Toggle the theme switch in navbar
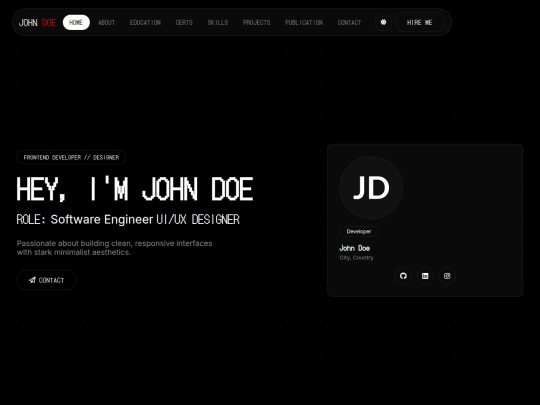Screen dimensions: 540x405 point(383,22)
